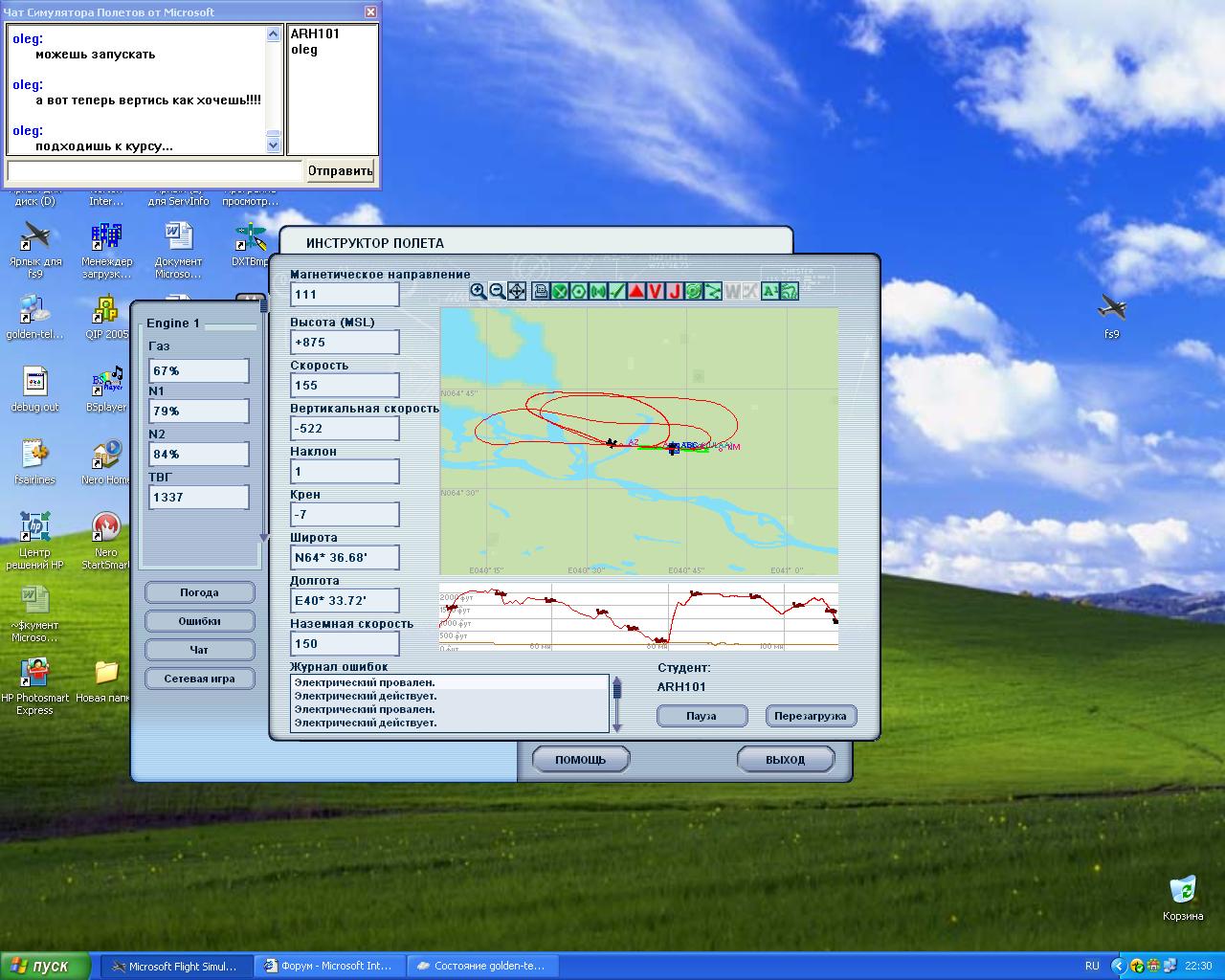The image size is (1225, 980).
Task: Print the instructor map
Action: click(541, 291)
